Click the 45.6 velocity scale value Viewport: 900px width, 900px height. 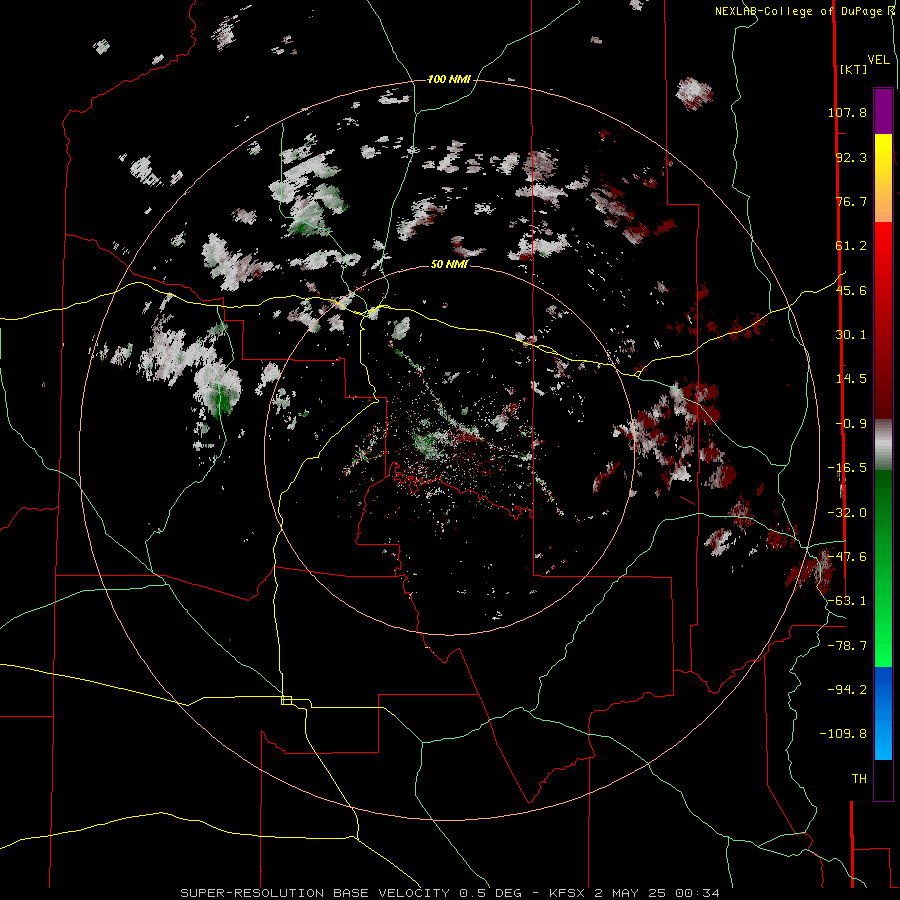pos(851,290)
